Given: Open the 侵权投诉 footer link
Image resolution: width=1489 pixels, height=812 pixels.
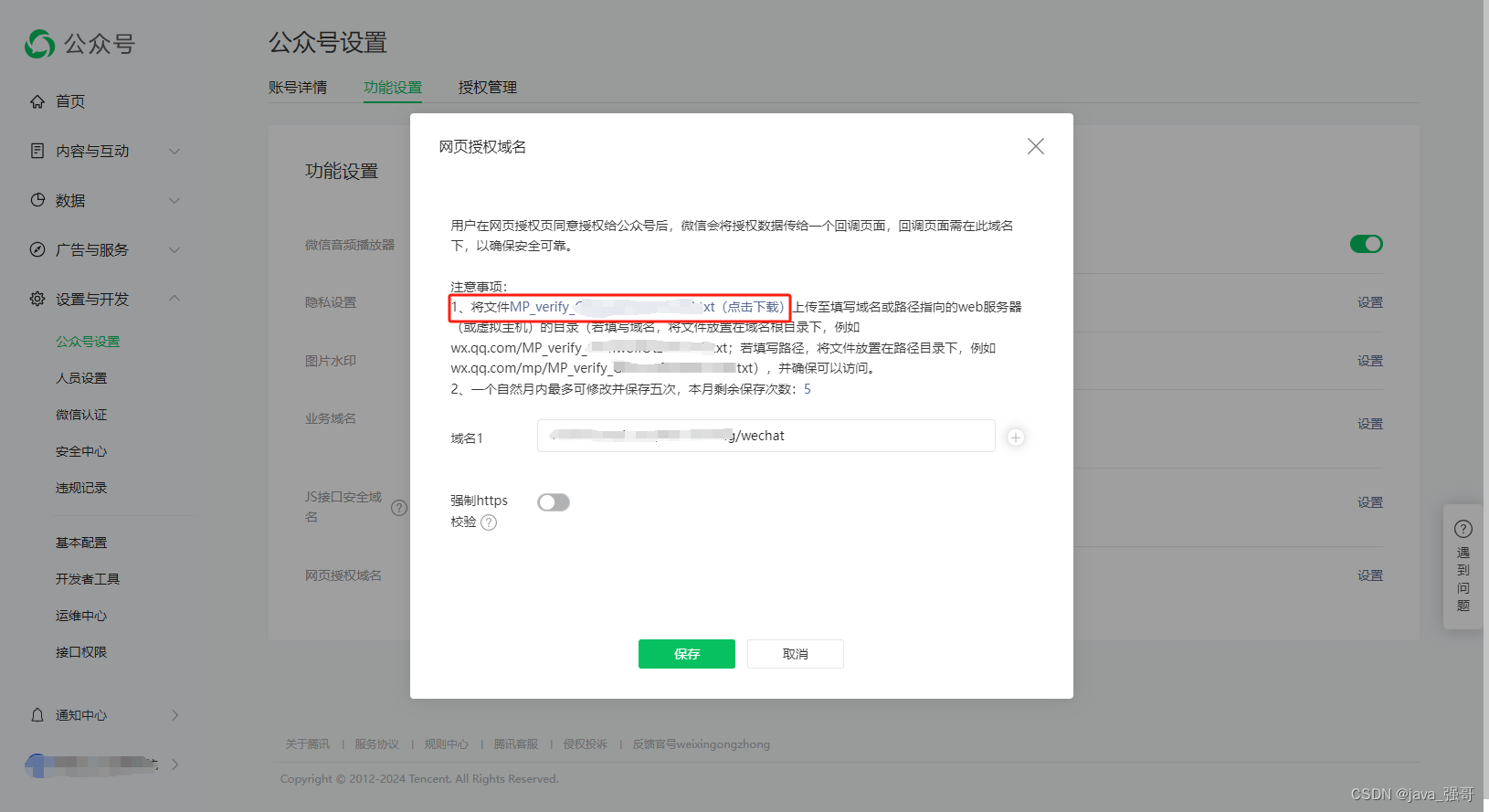Looking at the screenshot, I should click(x=586, y=744).
